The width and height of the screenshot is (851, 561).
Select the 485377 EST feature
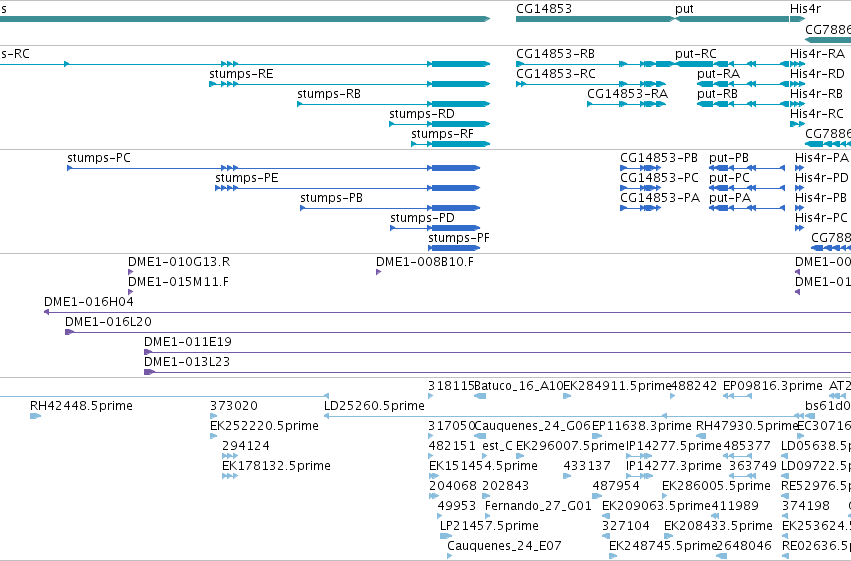(740, 456)
